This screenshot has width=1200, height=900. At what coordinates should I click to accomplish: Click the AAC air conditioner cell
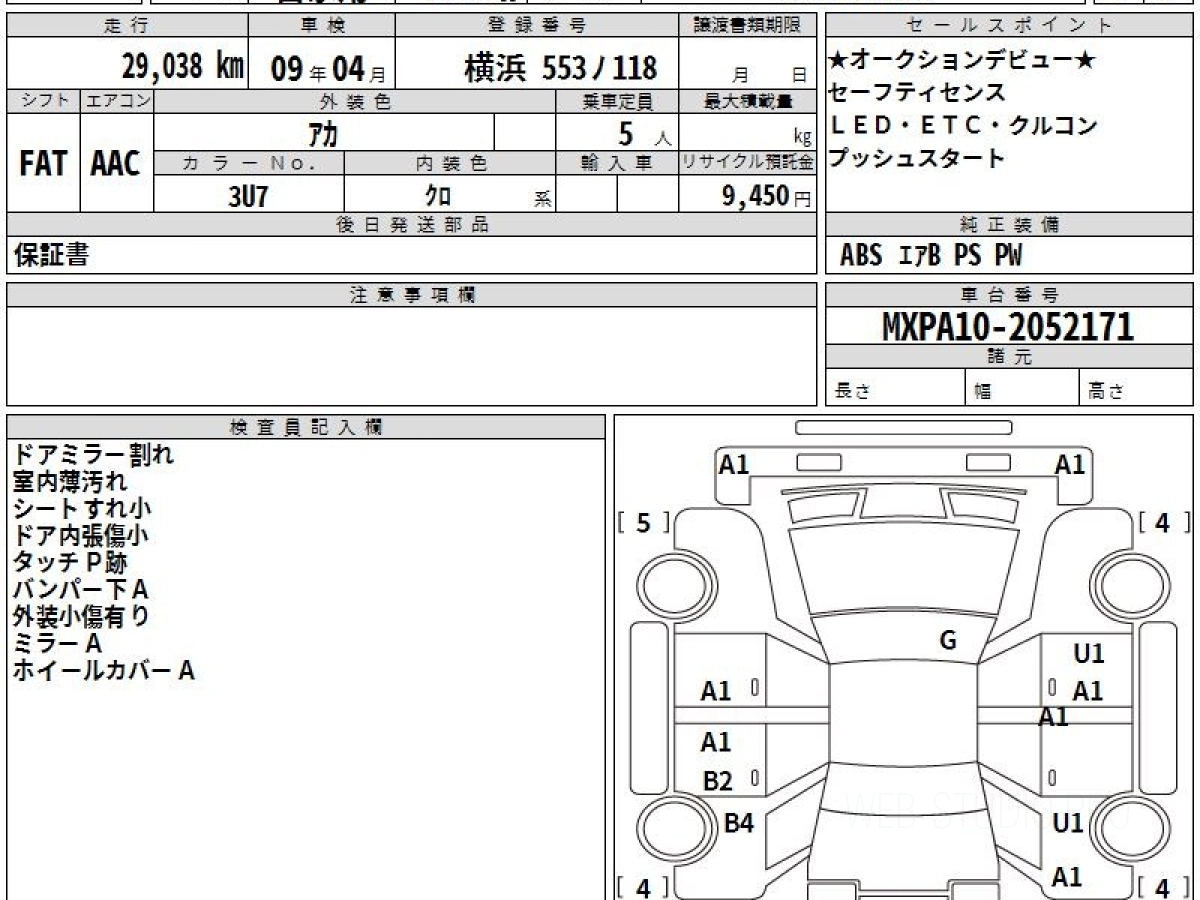pos(116,164)
